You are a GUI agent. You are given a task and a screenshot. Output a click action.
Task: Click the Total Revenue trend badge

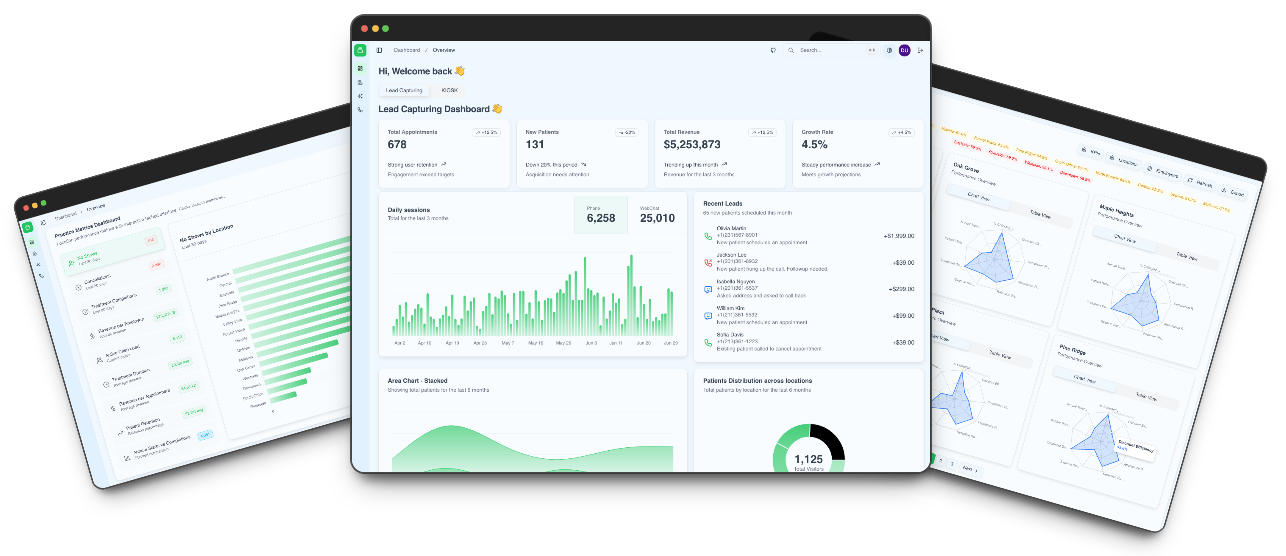(x=763, y=132)
